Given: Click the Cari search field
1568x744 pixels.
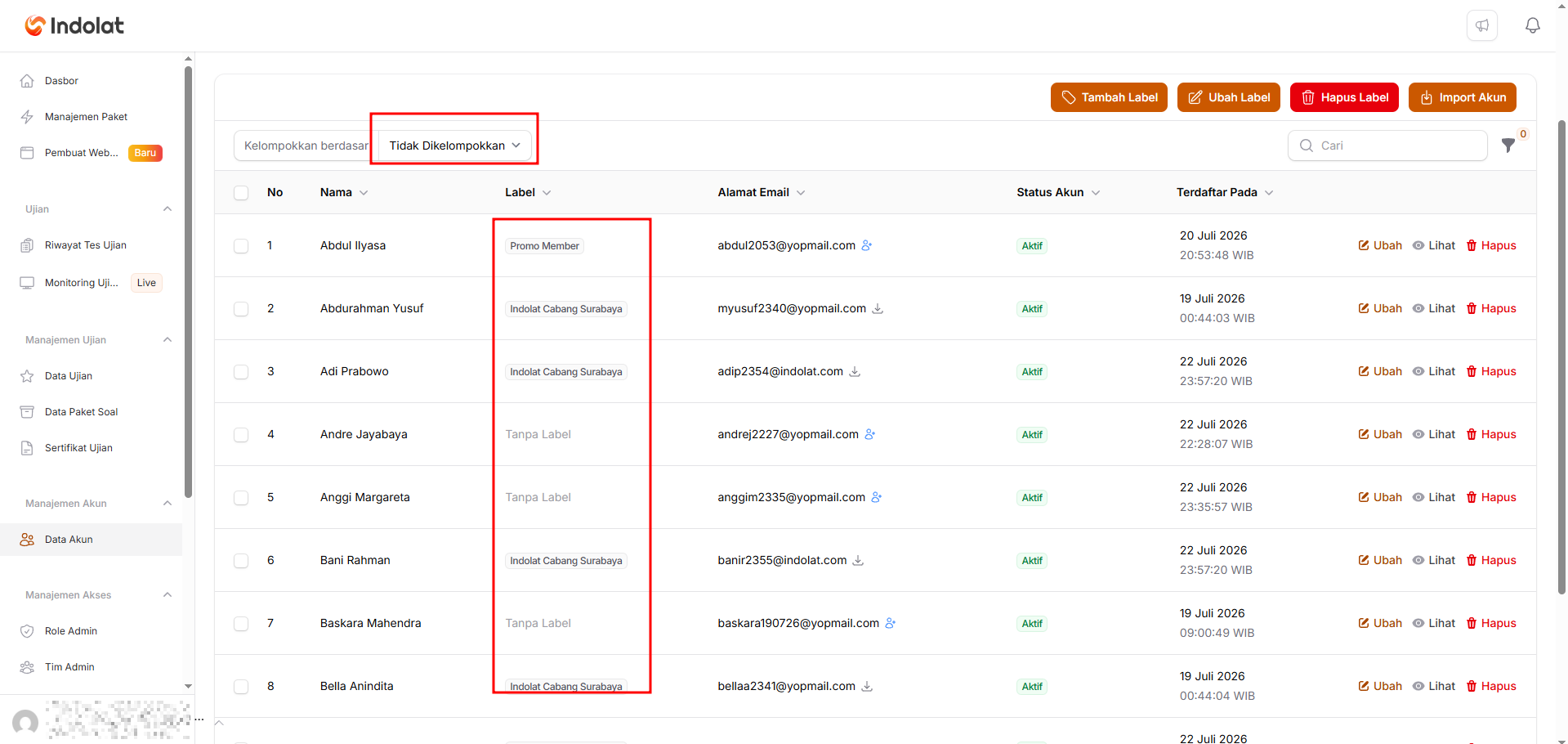Looking at the screenshot, I should coord(1387,146).
